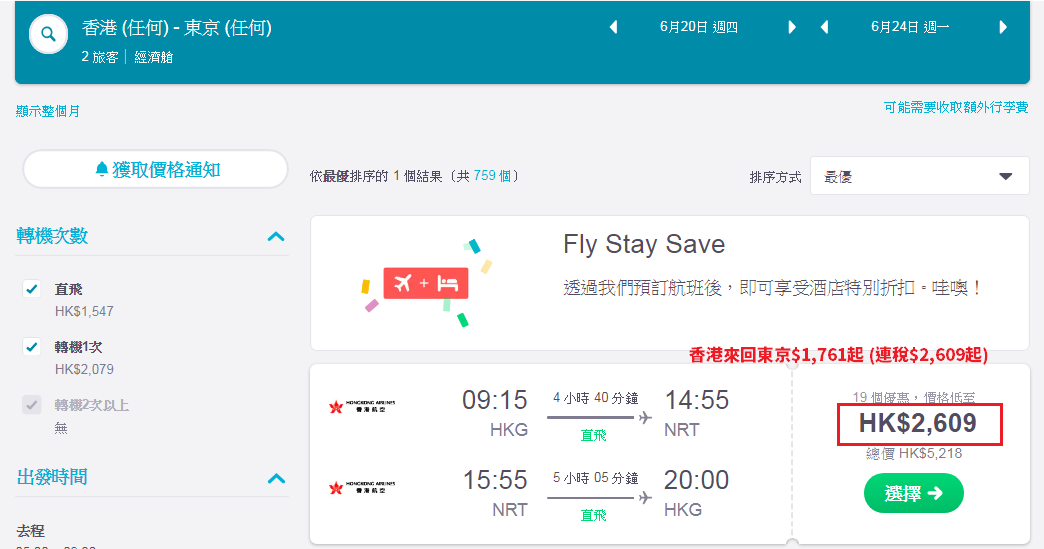Collapse the 出發時間 filter section
This screenshot has width=1044, height=549.
click(276, 478)
